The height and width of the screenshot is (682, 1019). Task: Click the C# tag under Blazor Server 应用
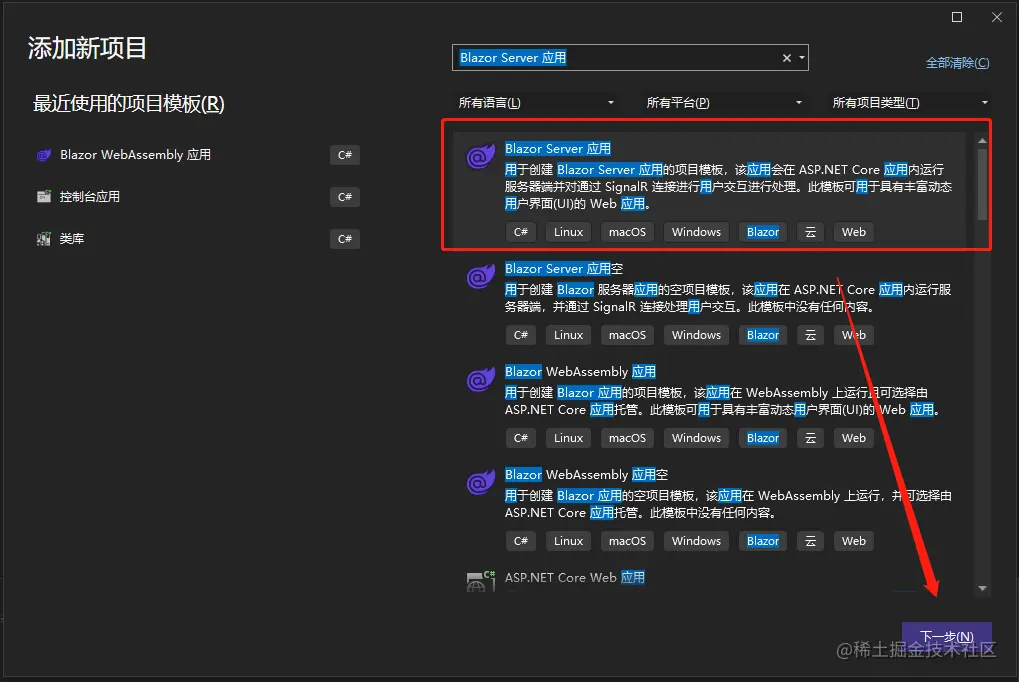521,232
